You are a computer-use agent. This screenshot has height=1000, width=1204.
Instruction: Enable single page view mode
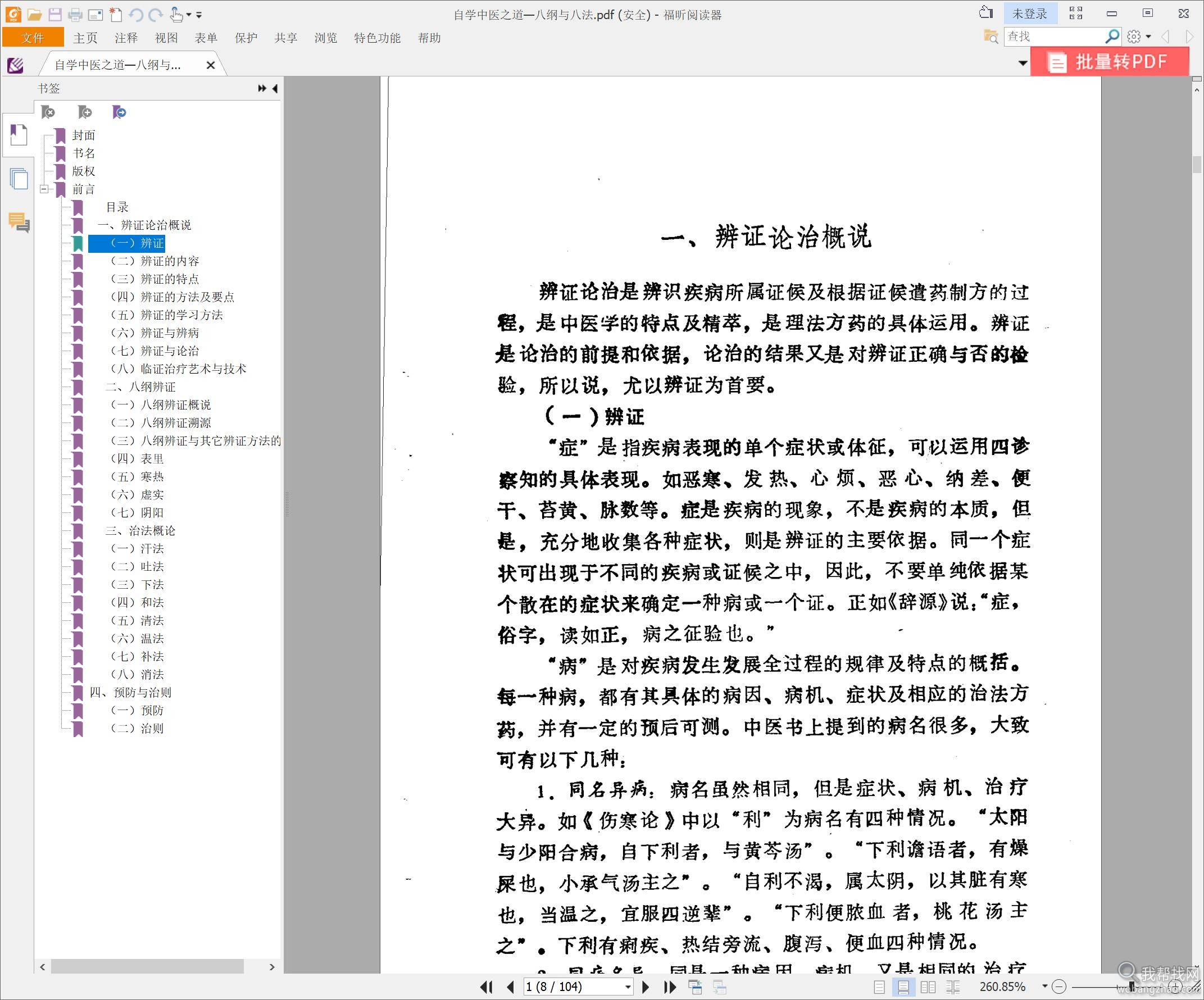pos(879,987)
